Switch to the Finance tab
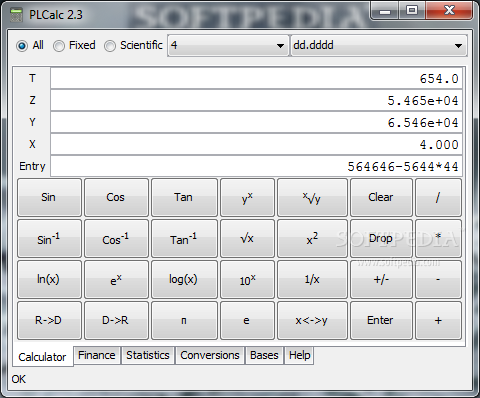Viewport: 480px width, 398px height. (x=97, y=355)
